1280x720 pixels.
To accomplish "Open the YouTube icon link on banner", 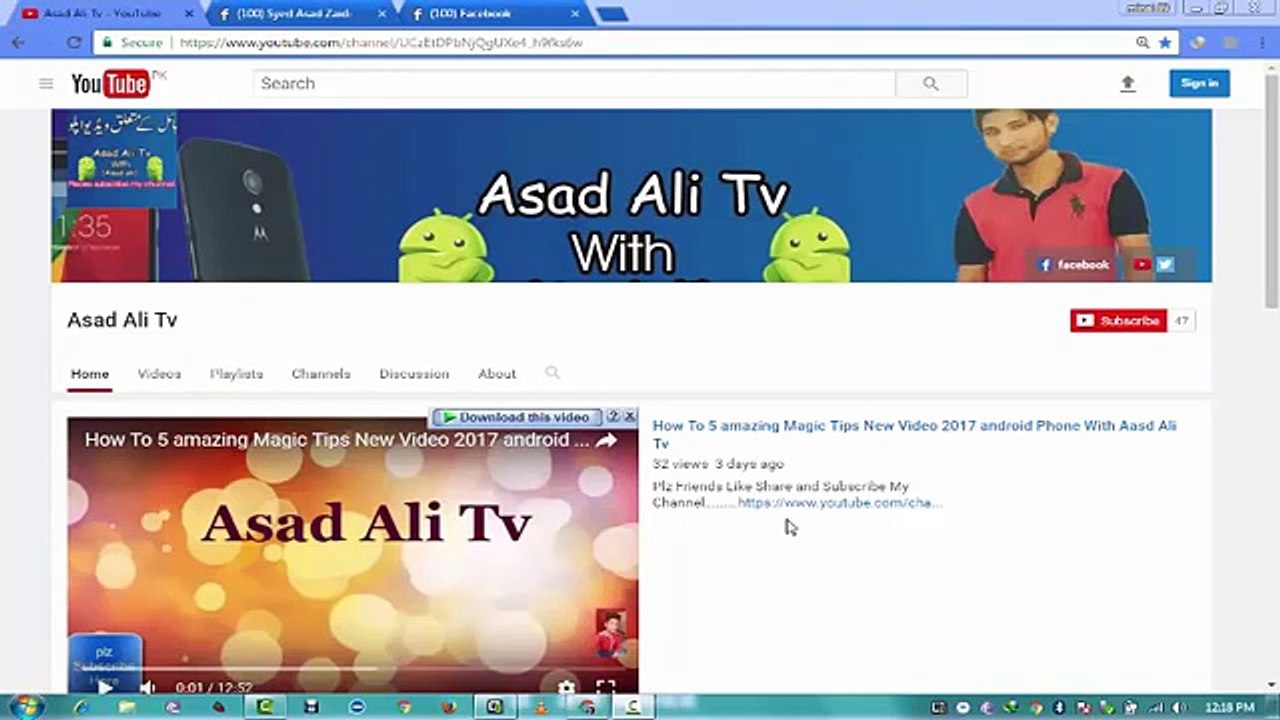I will [1141, 265].
